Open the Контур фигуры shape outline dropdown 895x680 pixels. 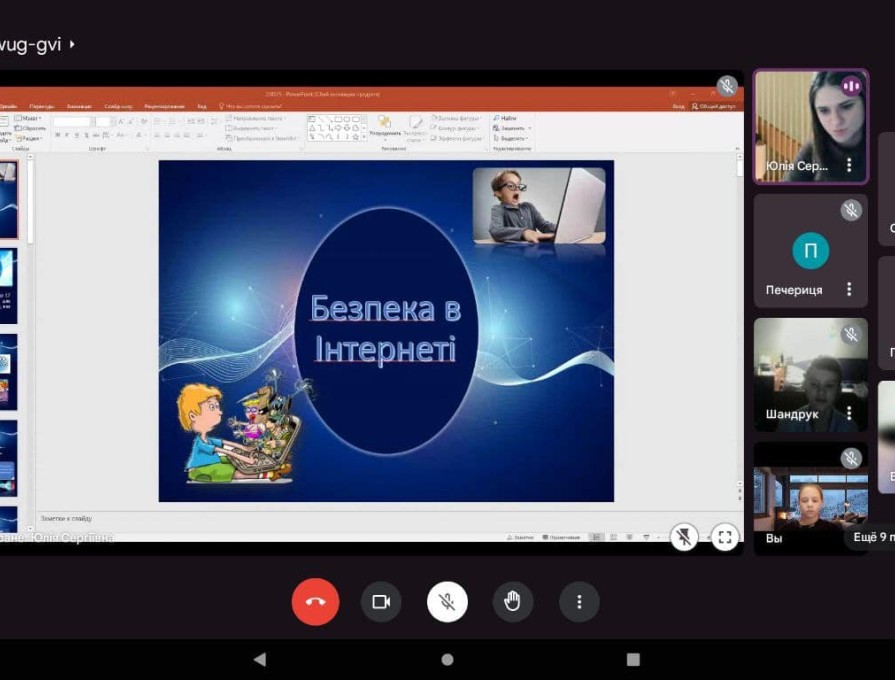[x=454, y=128]
